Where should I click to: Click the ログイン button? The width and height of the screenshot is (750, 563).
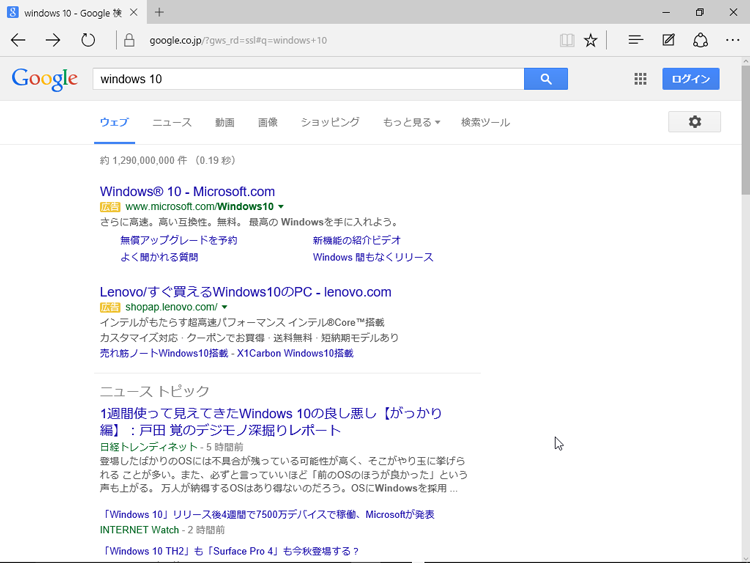click(690, 79)
